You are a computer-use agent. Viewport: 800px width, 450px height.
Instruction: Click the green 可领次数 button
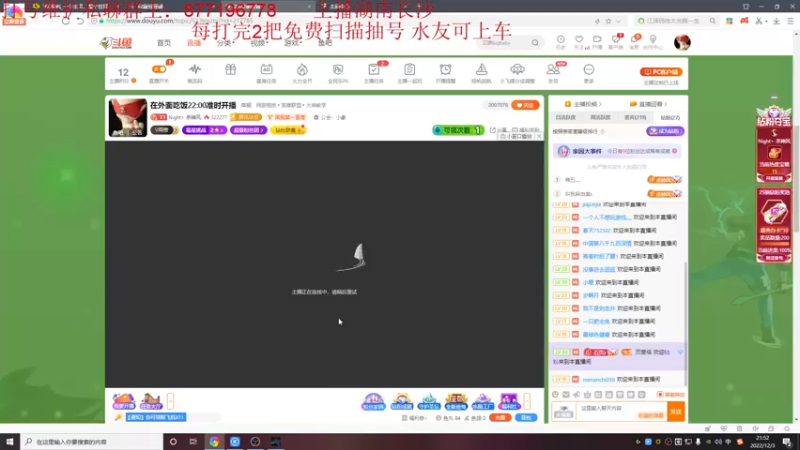point(458,130)
